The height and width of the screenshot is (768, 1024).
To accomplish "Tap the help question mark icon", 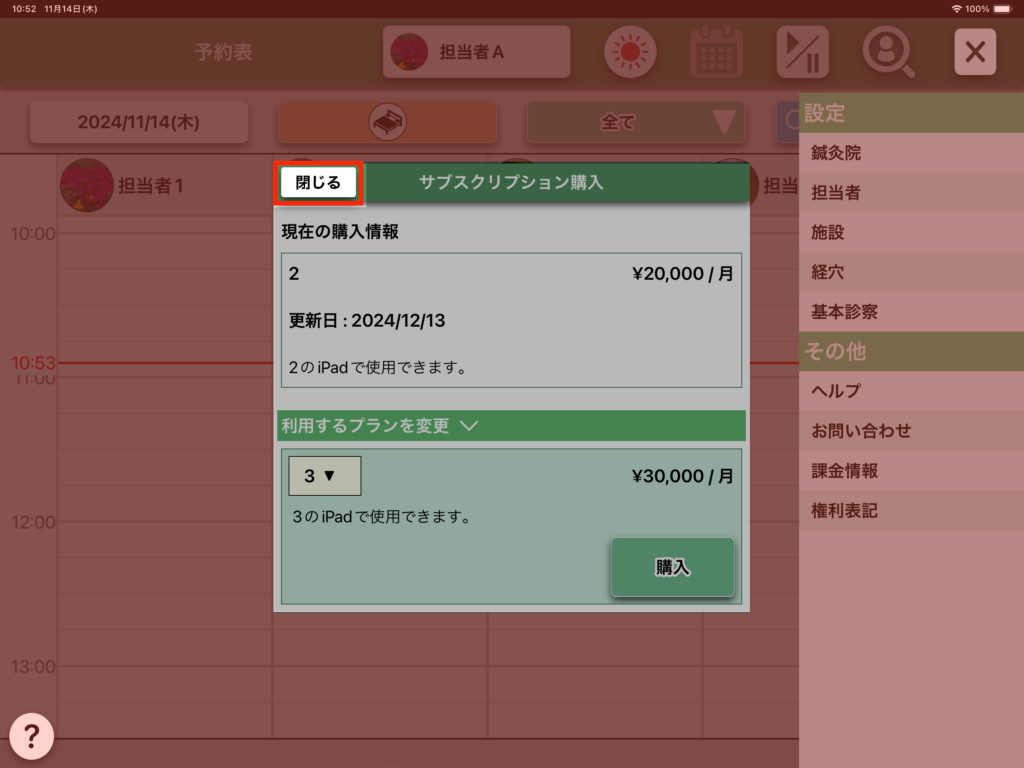I will click(31, 737).
